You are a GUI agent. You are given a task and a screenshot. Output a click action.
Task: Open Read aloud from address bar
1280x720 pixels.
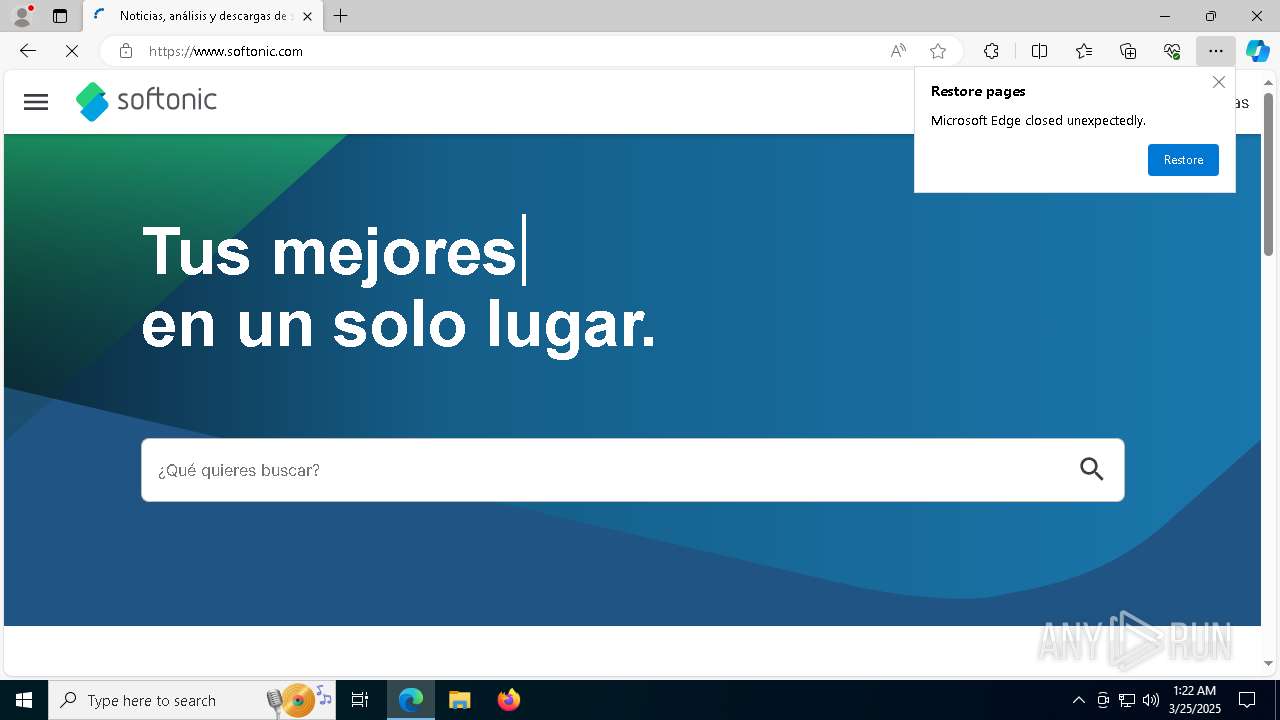(898, 51)
